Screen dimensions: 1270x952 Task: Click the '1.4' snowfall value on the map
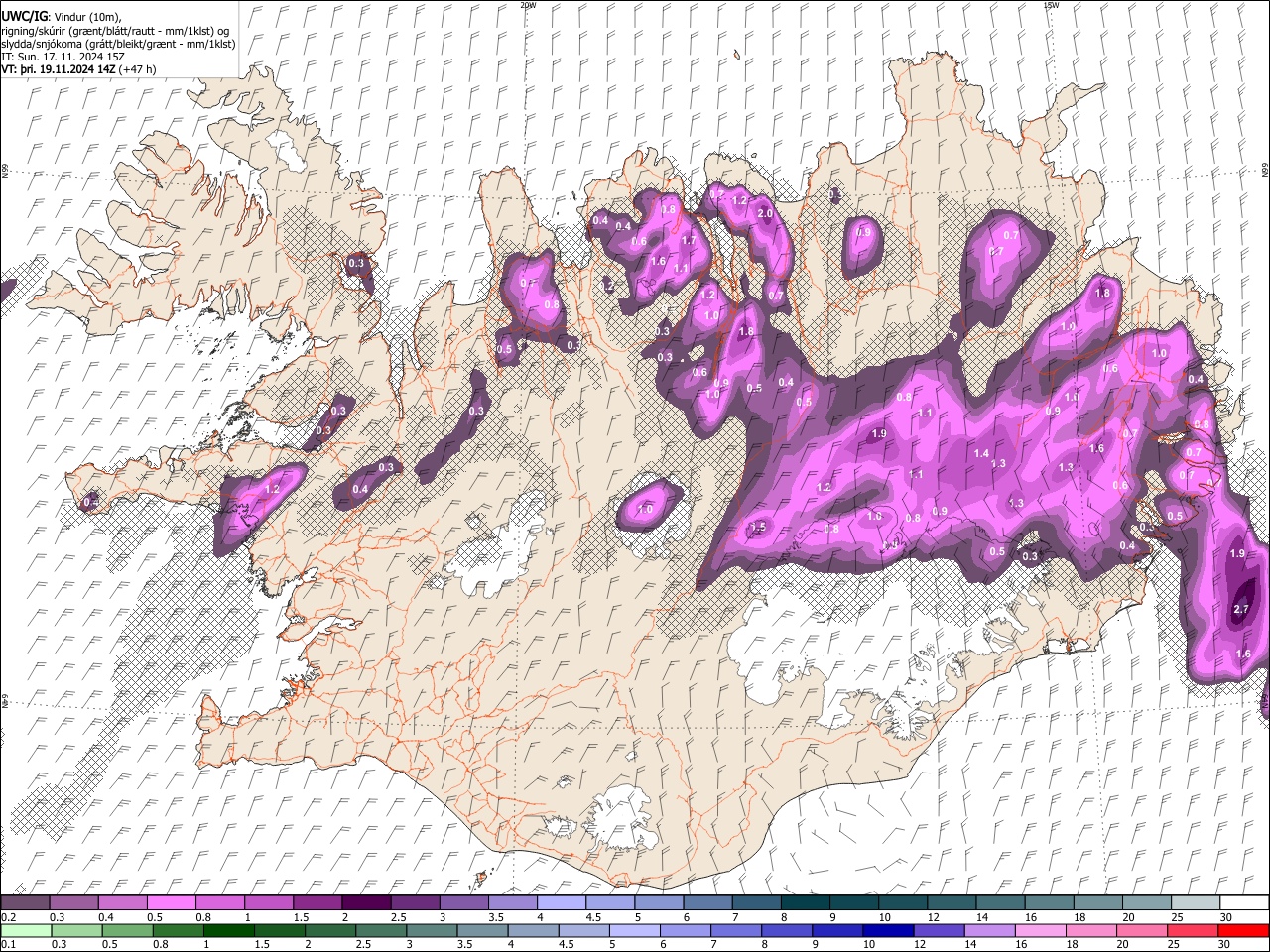(x=981, y=453)
